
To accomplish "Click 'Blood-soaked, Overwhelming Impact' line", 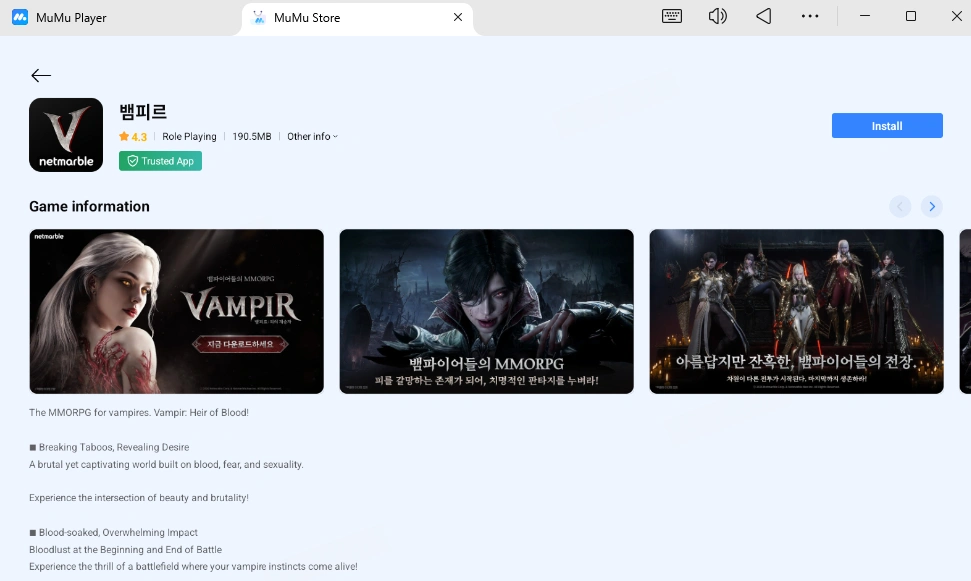I will coord(113,533).
